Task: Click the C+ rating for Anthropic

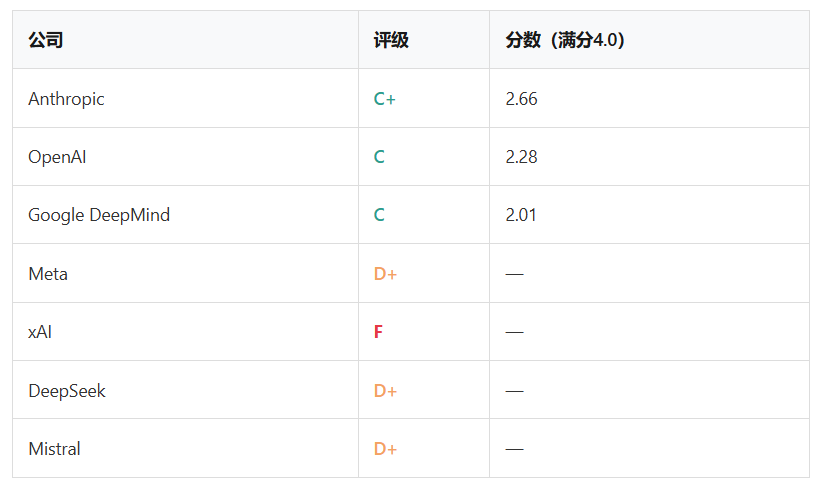Action: [384, 99]
